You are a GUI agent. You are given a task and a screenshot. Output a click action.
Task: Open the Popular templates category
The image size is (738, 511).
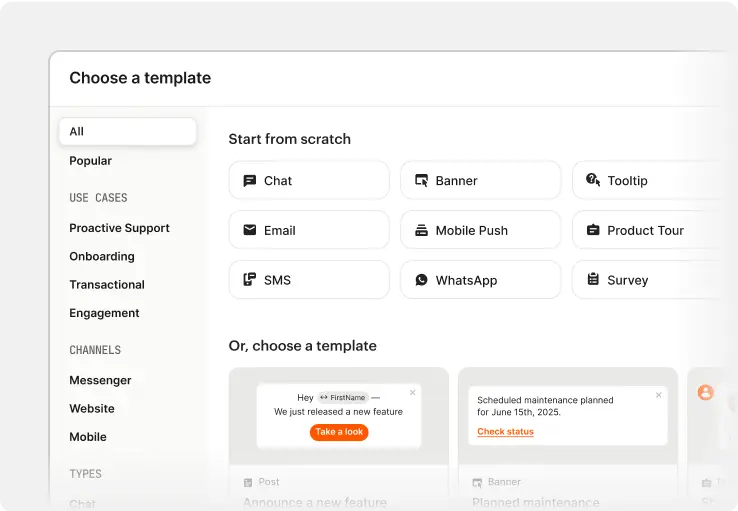coord(91,161)
